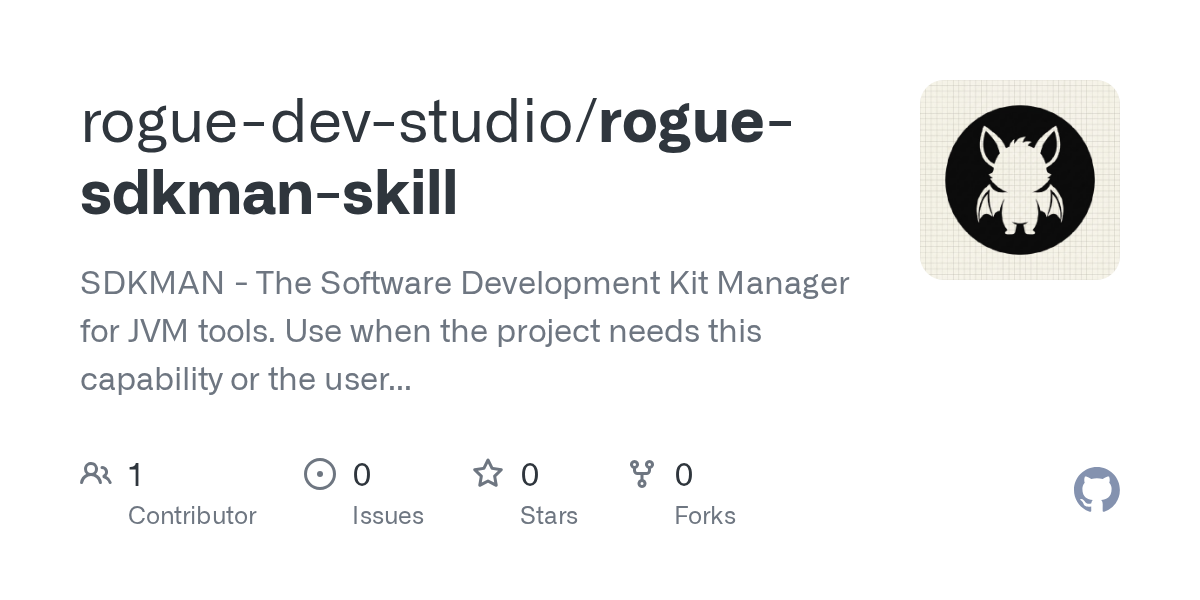Click the Contributor label
Viewport: 1200px width, 600px height.
coord(192,516)
